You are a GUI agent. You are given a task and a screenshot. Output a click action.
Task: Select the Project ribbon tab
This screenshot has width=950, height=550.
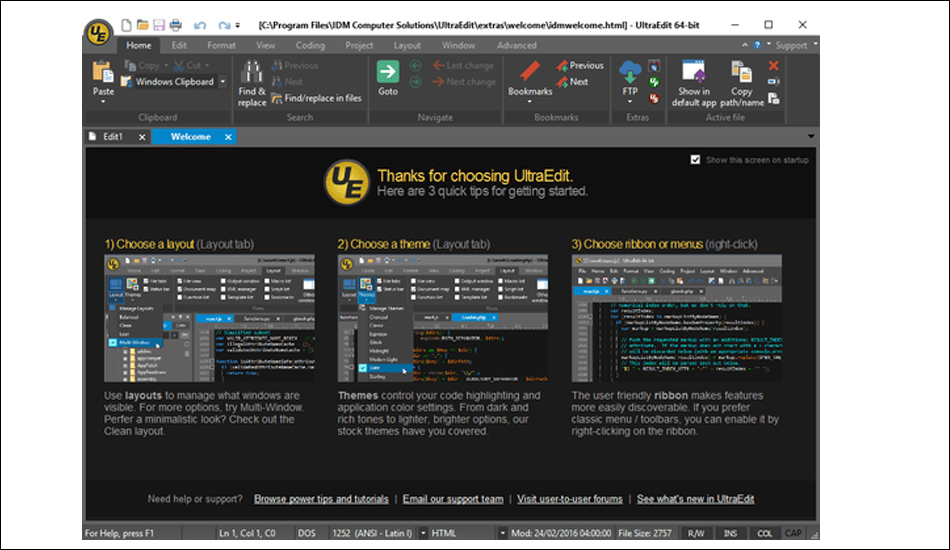[359, 45]
